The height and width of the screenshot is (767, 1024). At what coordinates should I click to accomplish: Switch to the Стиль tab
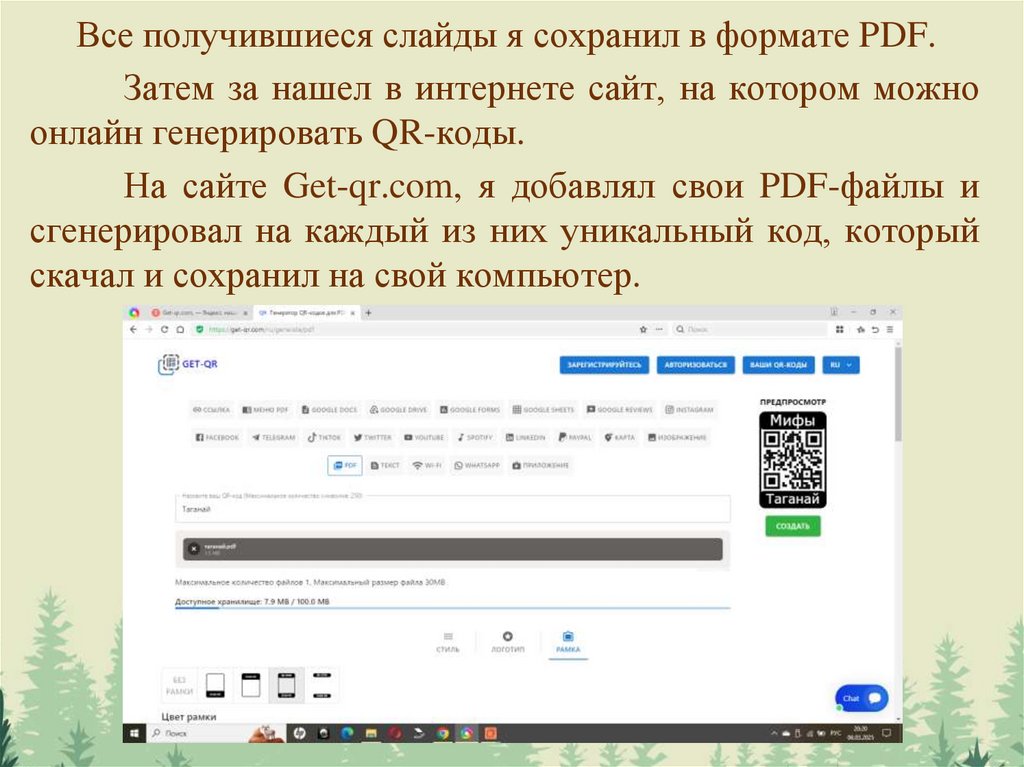tap(448, 642)
